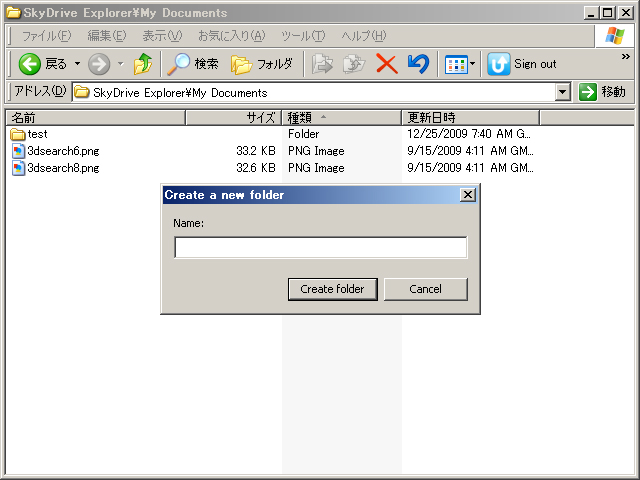
Task: Click the green Back arrow button
Action: coord(30,64)
